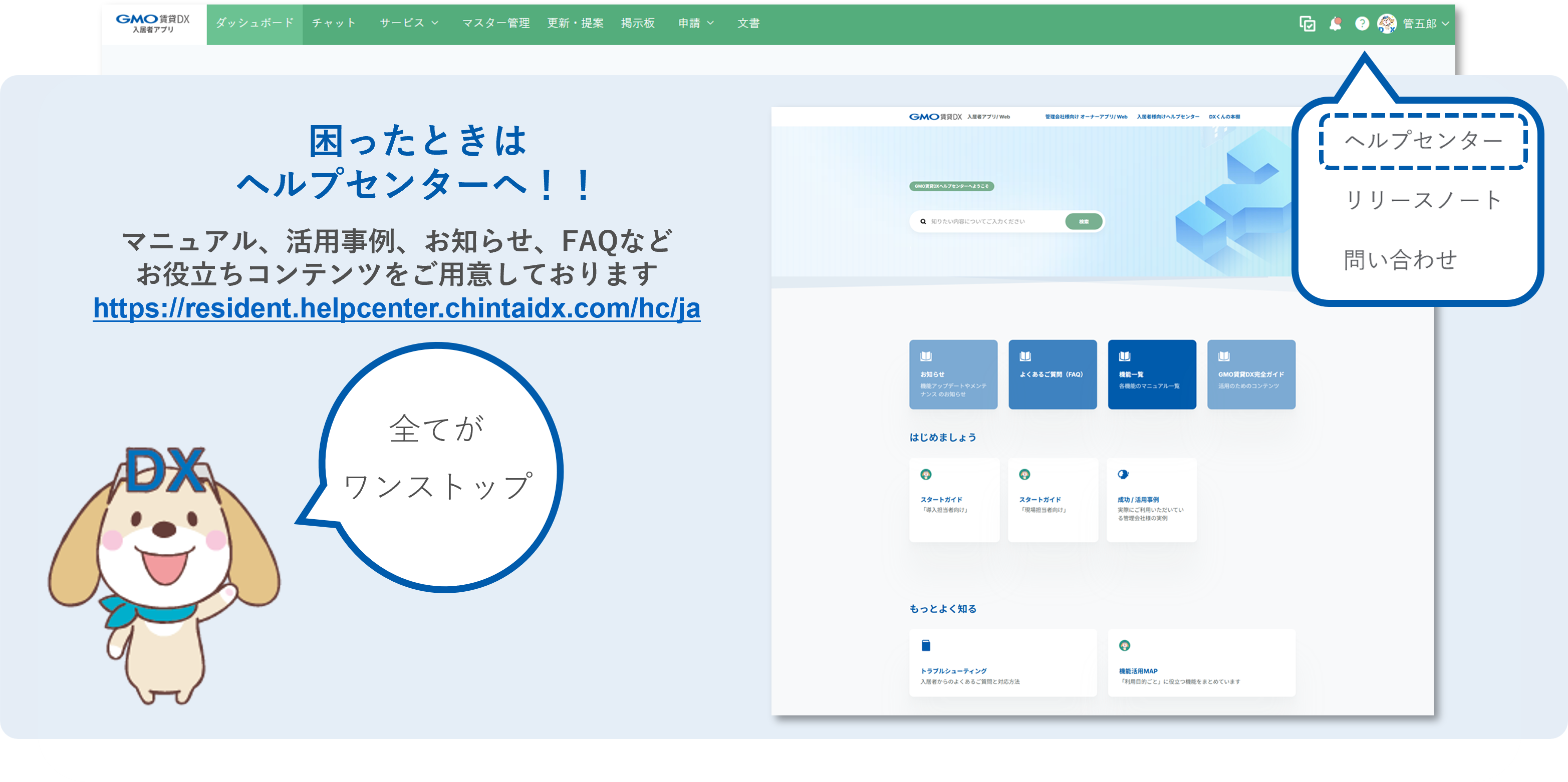Screen dimensions: 1568x782
Task: Open マスター管理 in the navigation bar
Action: (495, 23)
